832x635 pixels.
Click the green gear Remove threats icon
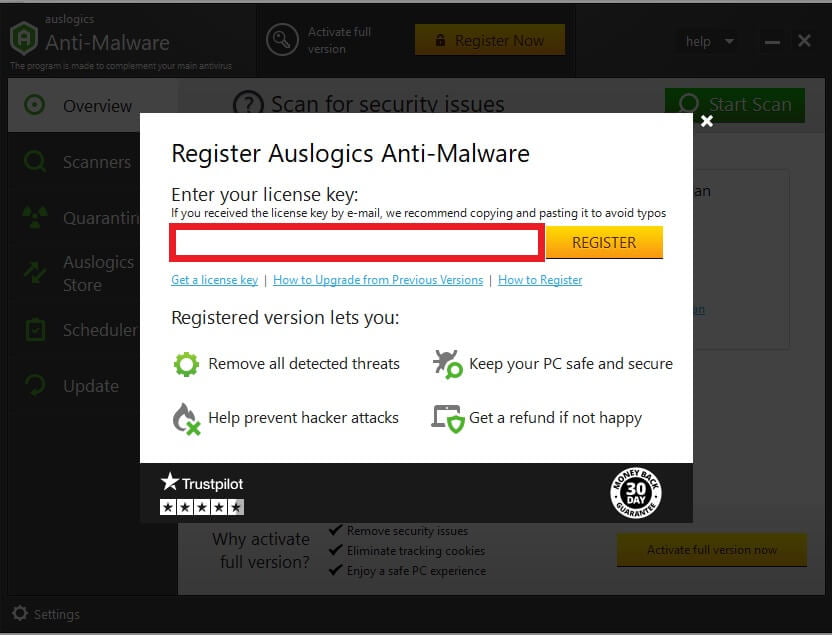186,364
